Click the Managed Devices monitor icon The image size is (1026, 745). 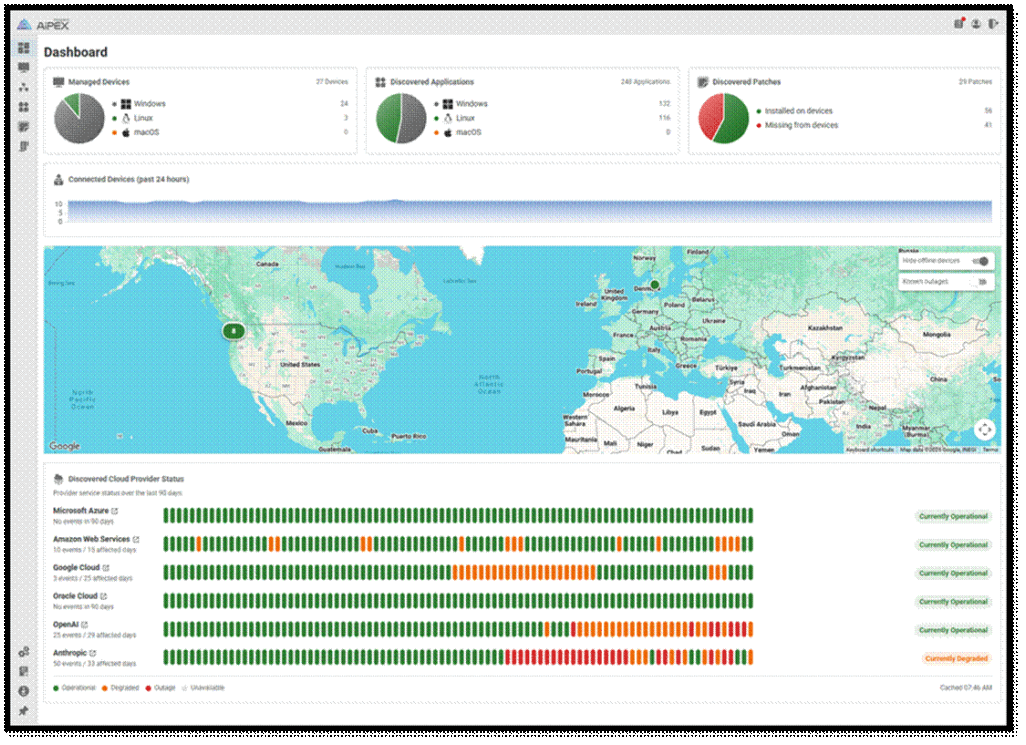[58, 82]
